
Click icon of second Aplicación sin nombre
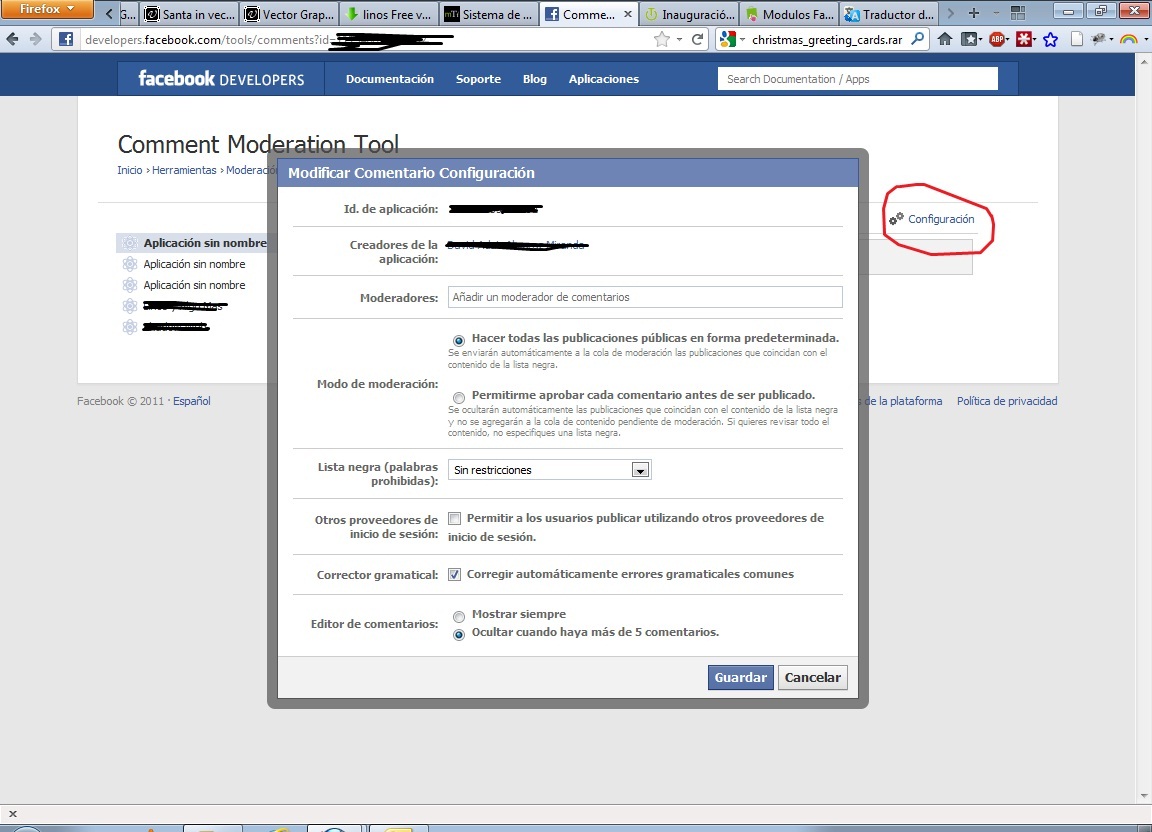pos(130,264)
